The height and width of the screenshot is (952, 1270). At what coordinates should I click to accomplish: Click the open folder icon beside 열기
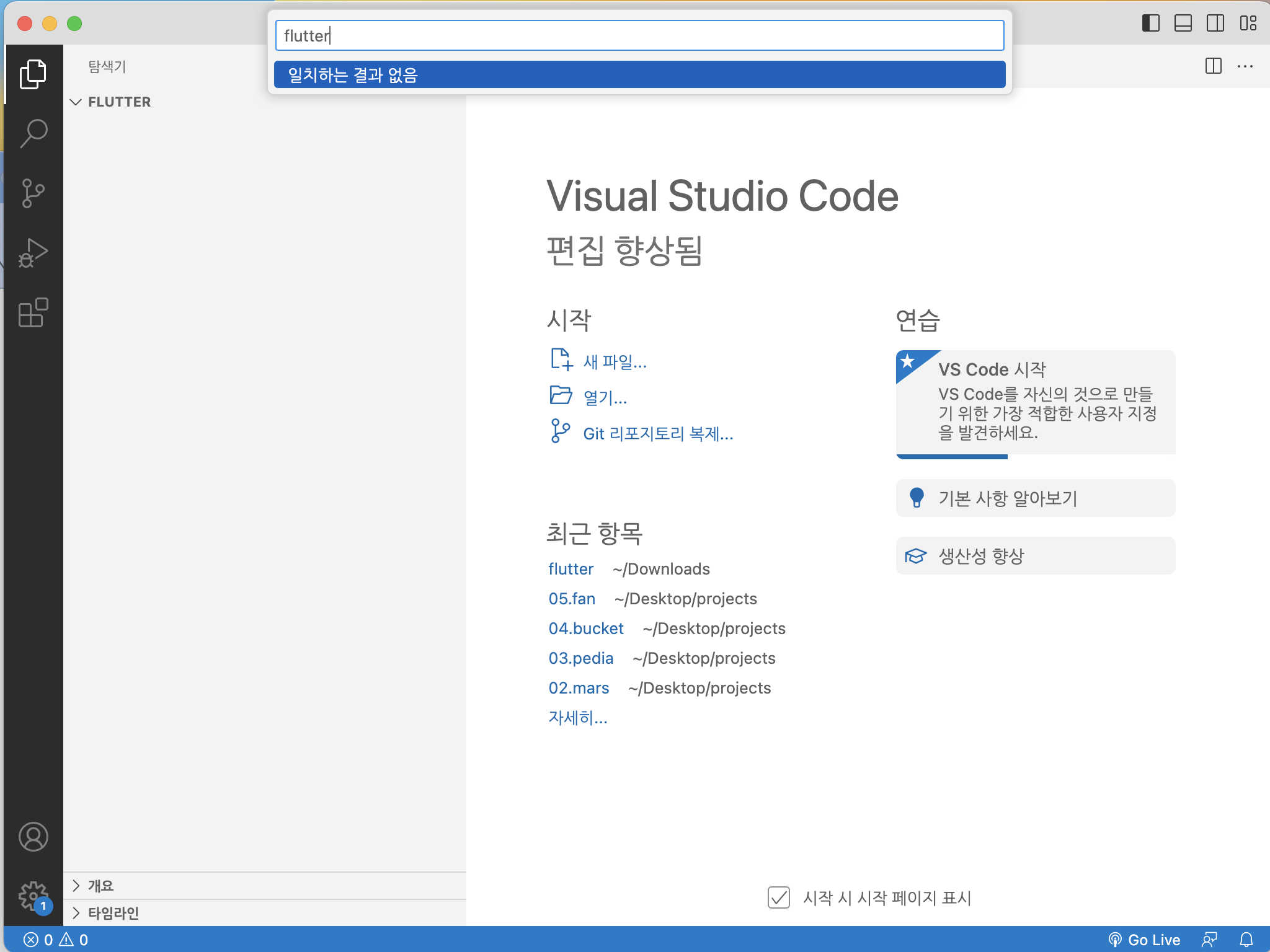[561, 395]
